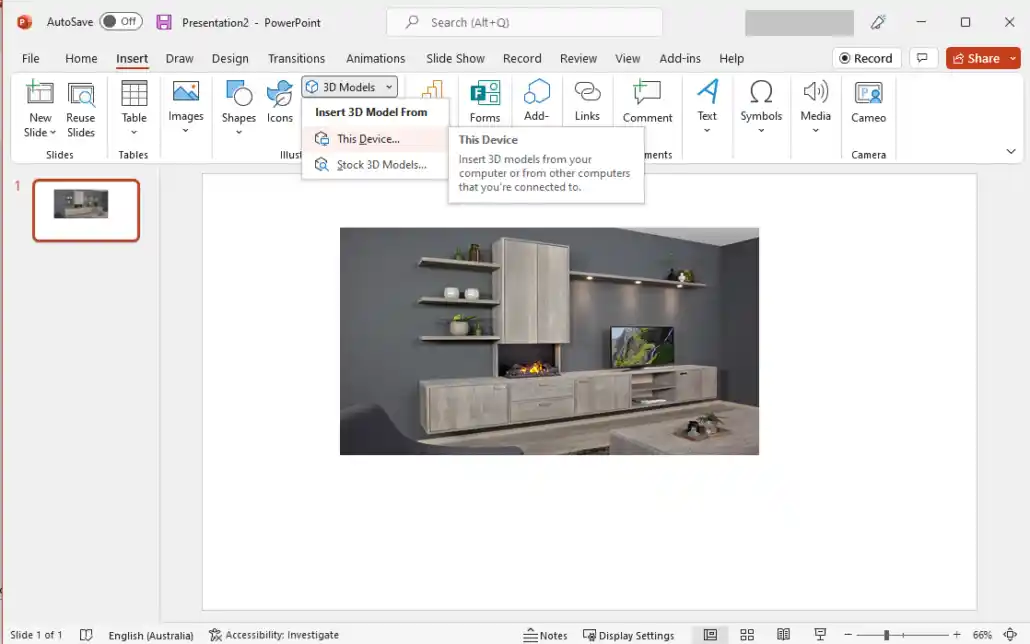
Task: Click the Share button
Action: pyautogui.click(x=975, y=58)
